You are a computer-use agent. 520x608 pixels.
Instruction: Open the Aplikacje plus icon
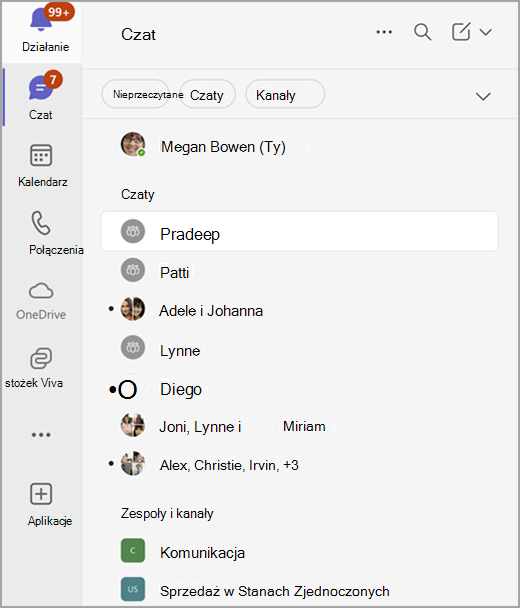tap(41, 494)
